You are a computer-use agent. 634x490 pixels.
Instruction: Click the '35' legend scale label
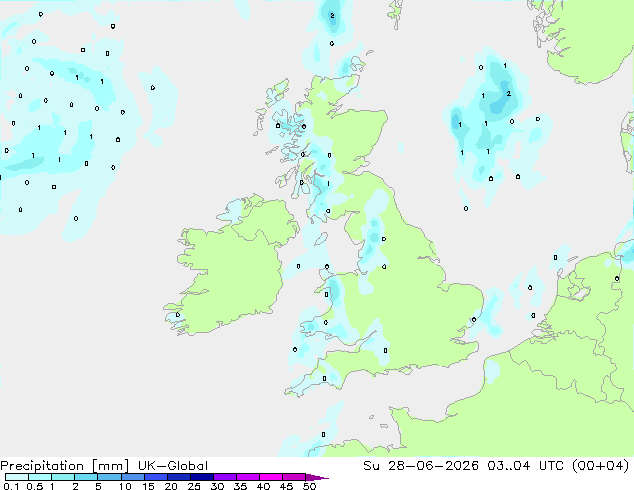240,486
